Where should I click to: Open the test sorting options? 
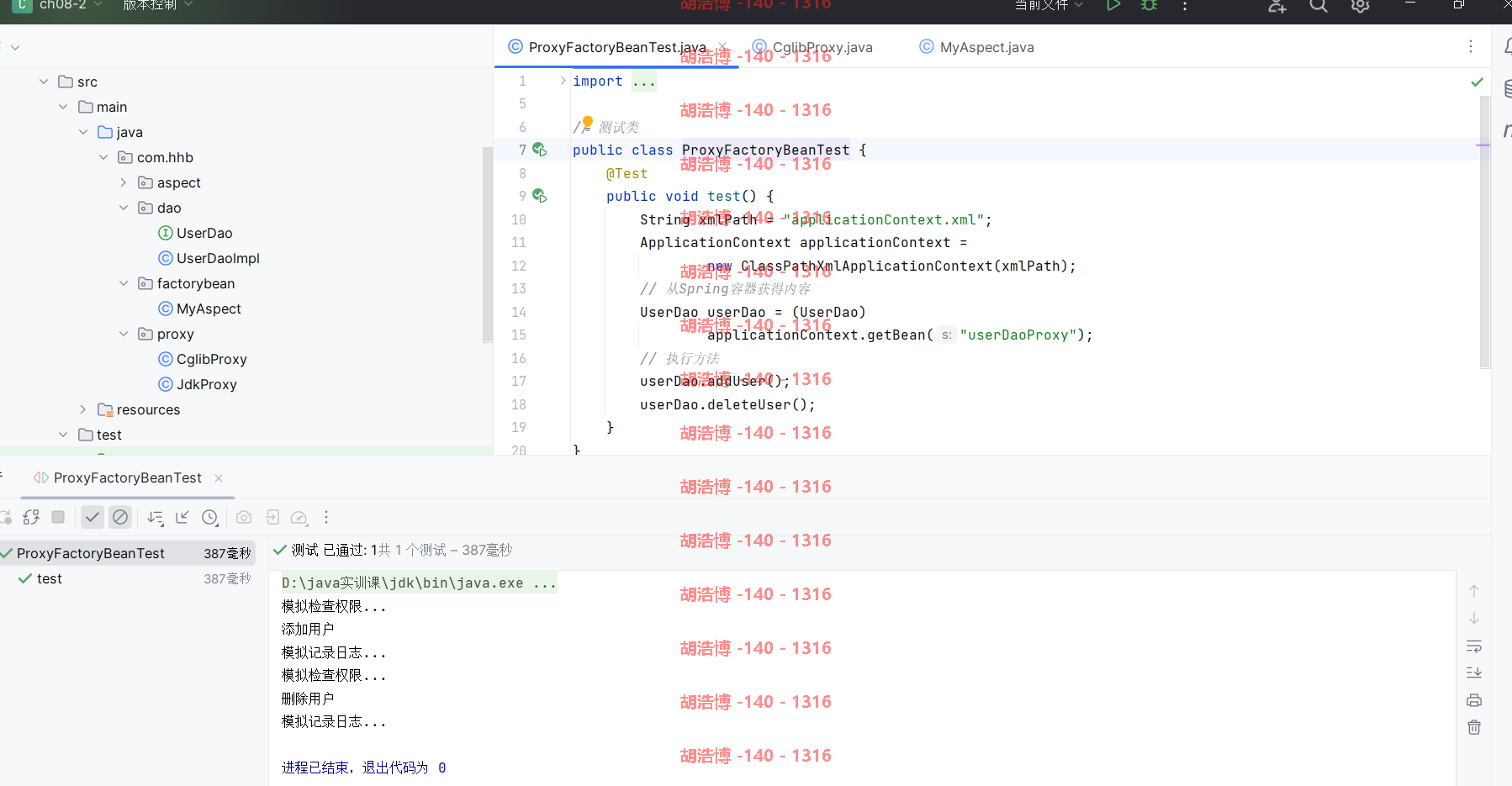click(x=156, y=517)
